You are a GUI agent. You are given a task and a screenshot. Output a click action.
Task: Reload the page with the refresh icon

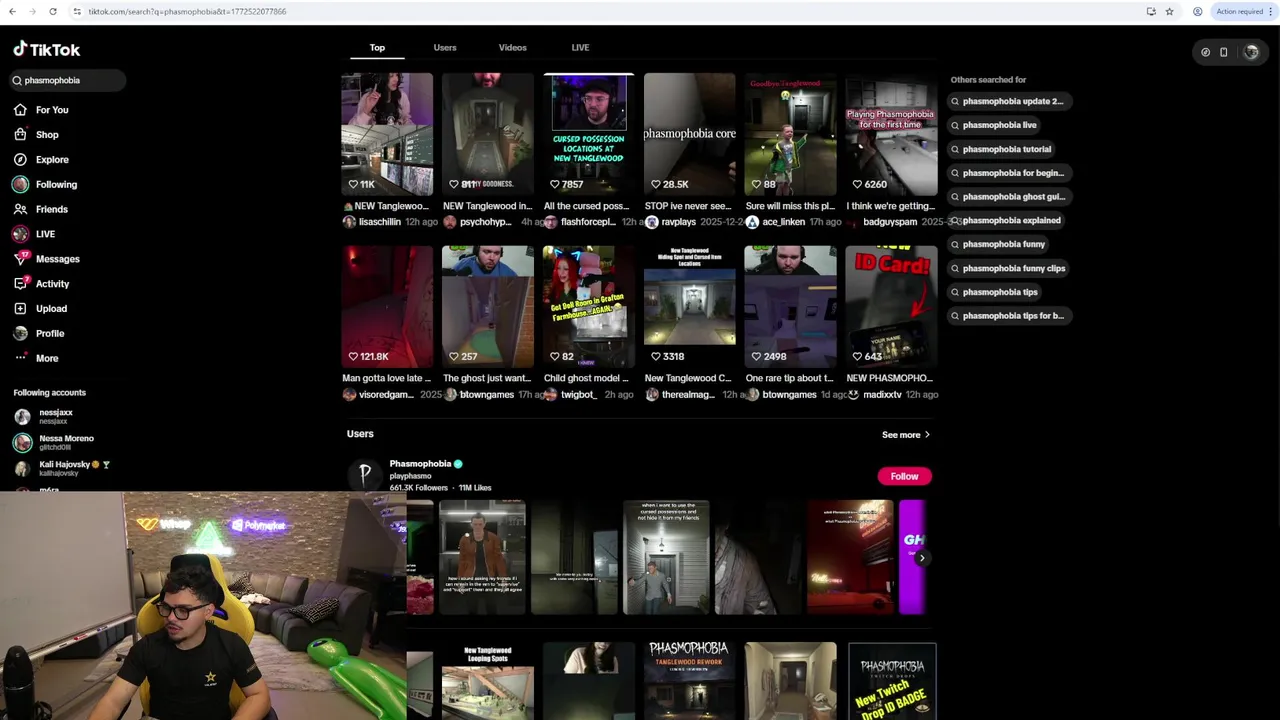pos(53,11)
